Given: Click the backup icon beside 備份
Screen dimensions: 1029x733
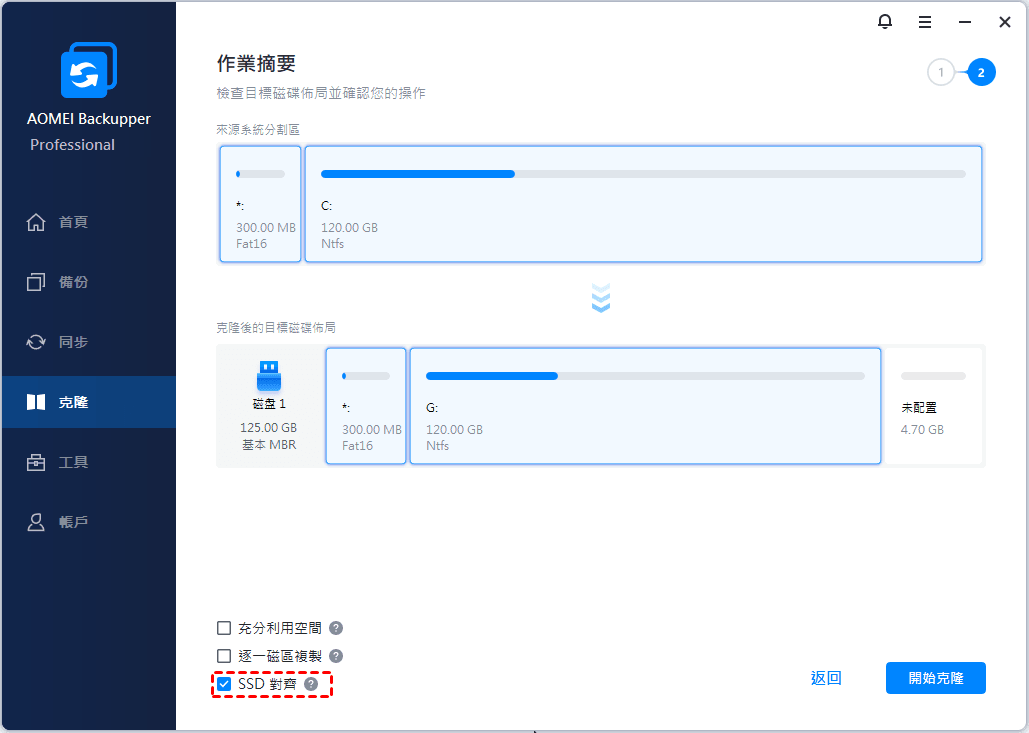Looking at the screenshot, I should pyautogui.click(x=36, y=282).
